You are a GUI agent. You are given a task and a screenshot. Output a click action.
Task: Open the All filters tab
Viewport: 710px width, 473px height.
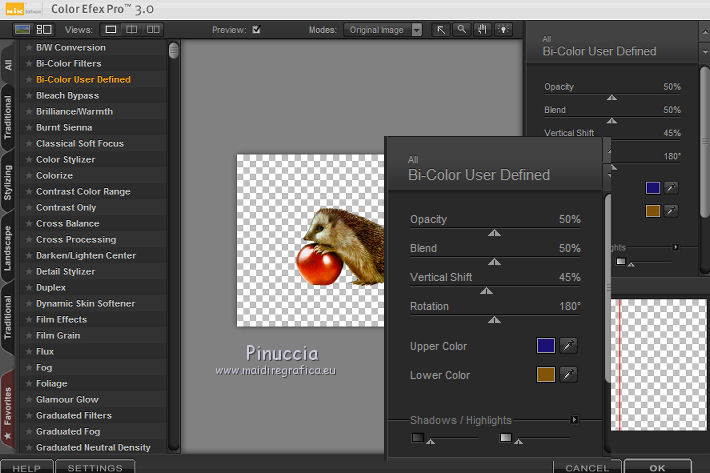(x=8, y=65)
